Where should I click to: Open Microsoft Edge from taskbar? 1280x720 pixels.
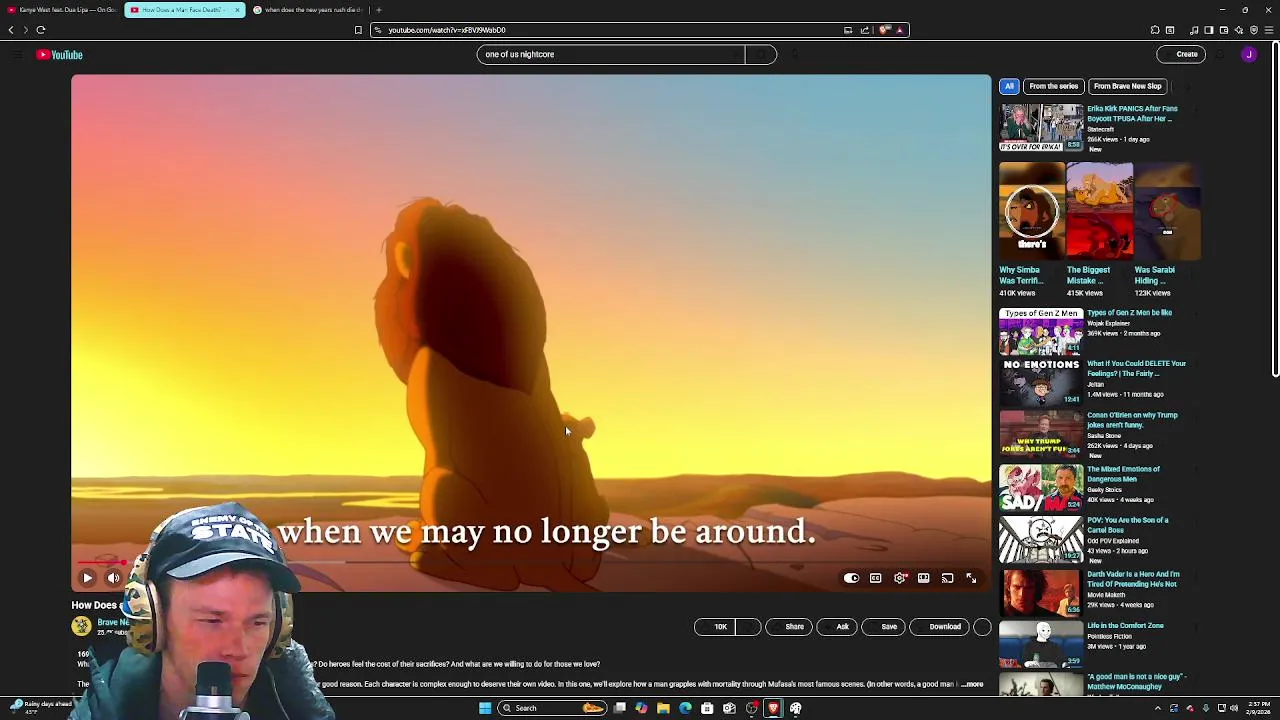(x=685, y=708)
